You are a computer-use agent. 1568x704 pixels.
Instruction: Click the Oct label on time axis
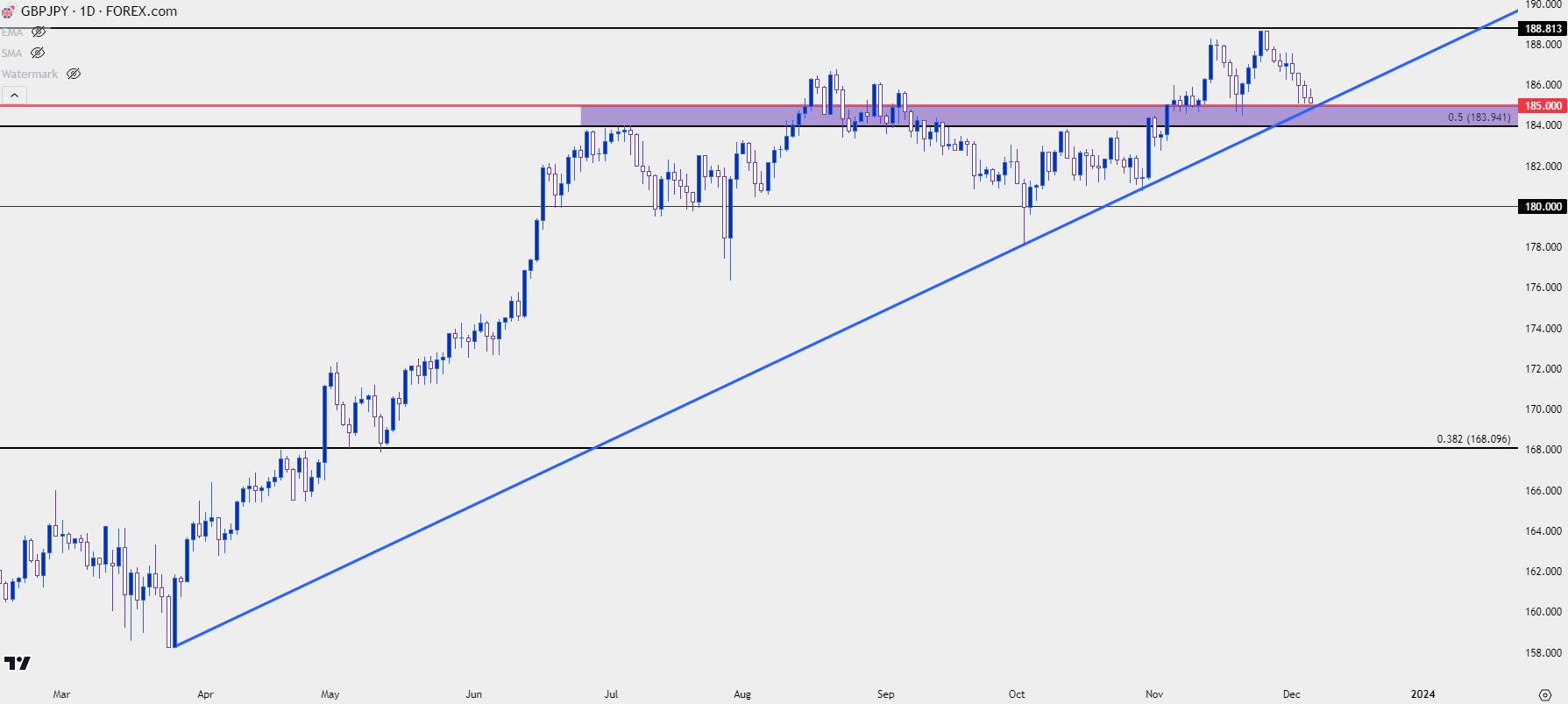[1017, 694]
